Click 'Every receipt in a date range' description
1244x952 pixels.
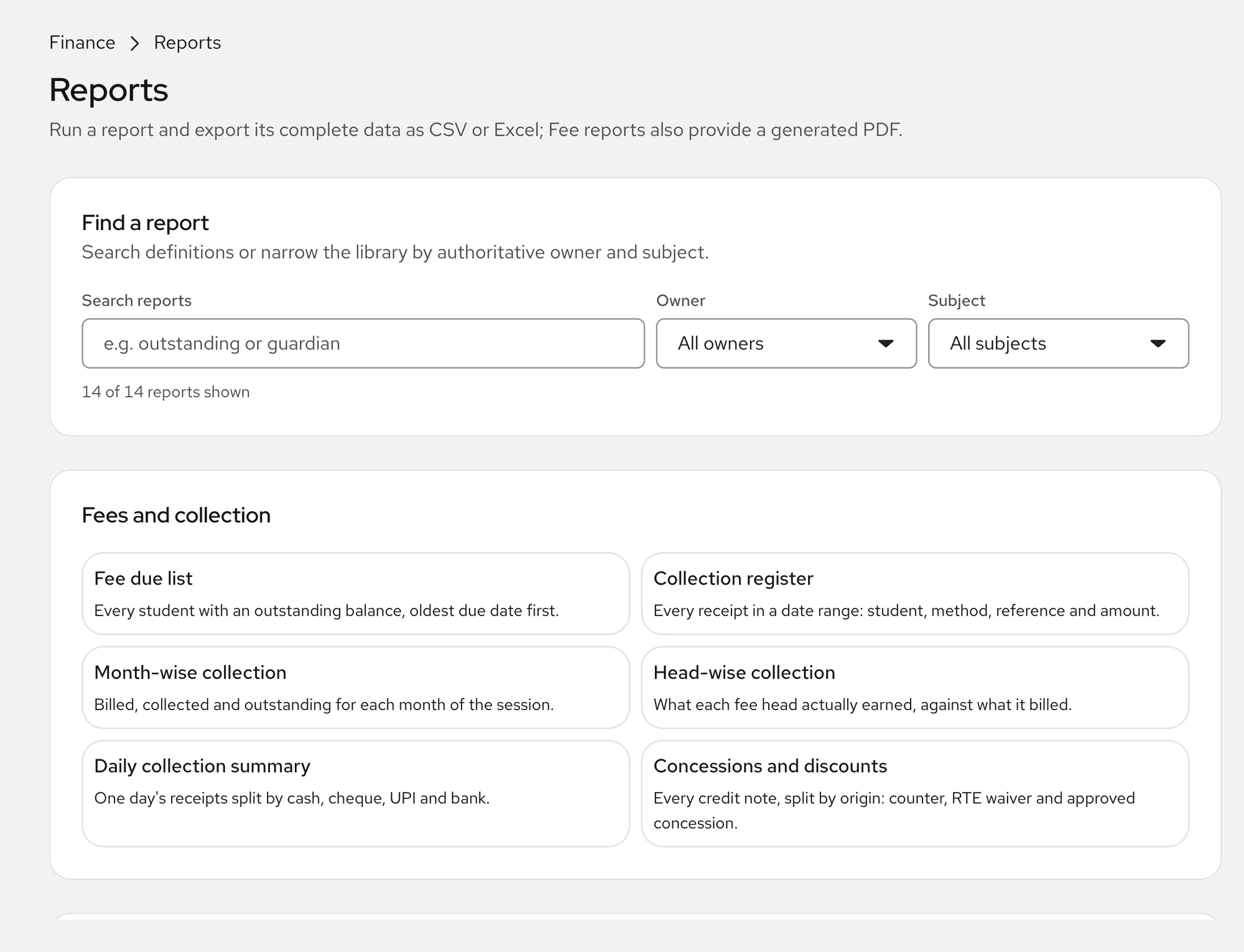(x=906, y=611)
